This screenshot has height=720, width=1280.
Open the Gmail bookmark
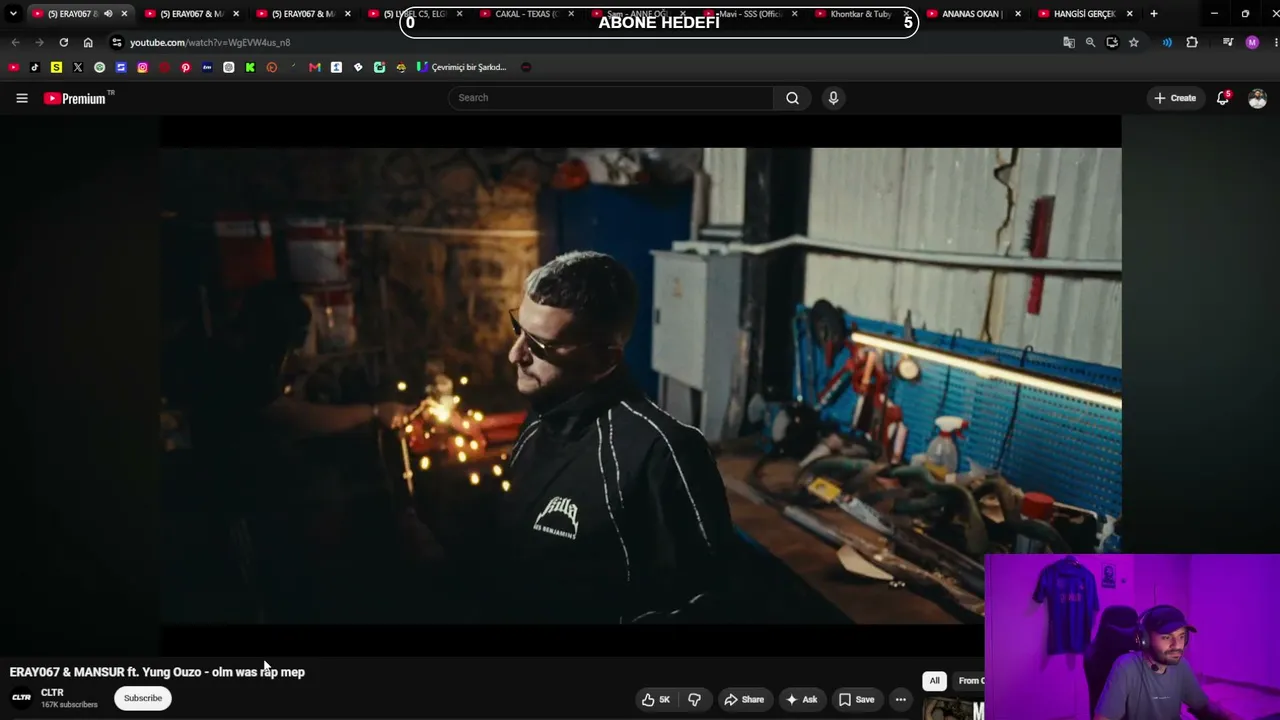point(315,67)
